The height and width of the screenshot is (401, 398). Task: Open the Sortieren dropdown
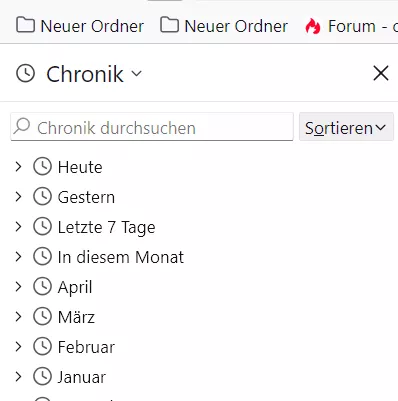pos(346,127)
